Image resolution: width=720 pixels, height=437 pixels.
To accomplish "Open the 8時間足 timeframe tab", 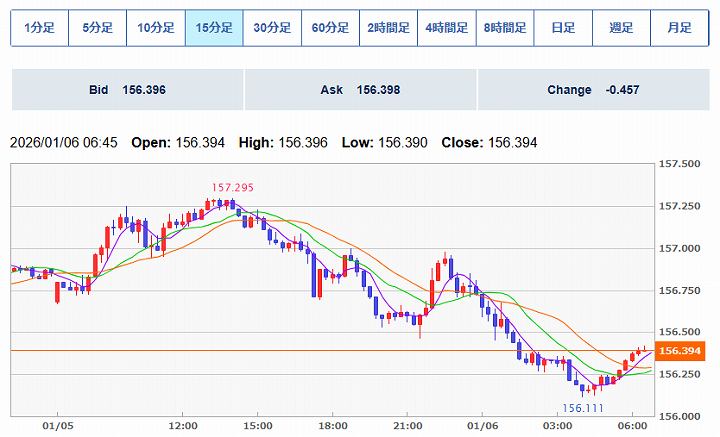I will tap(504, 28).
